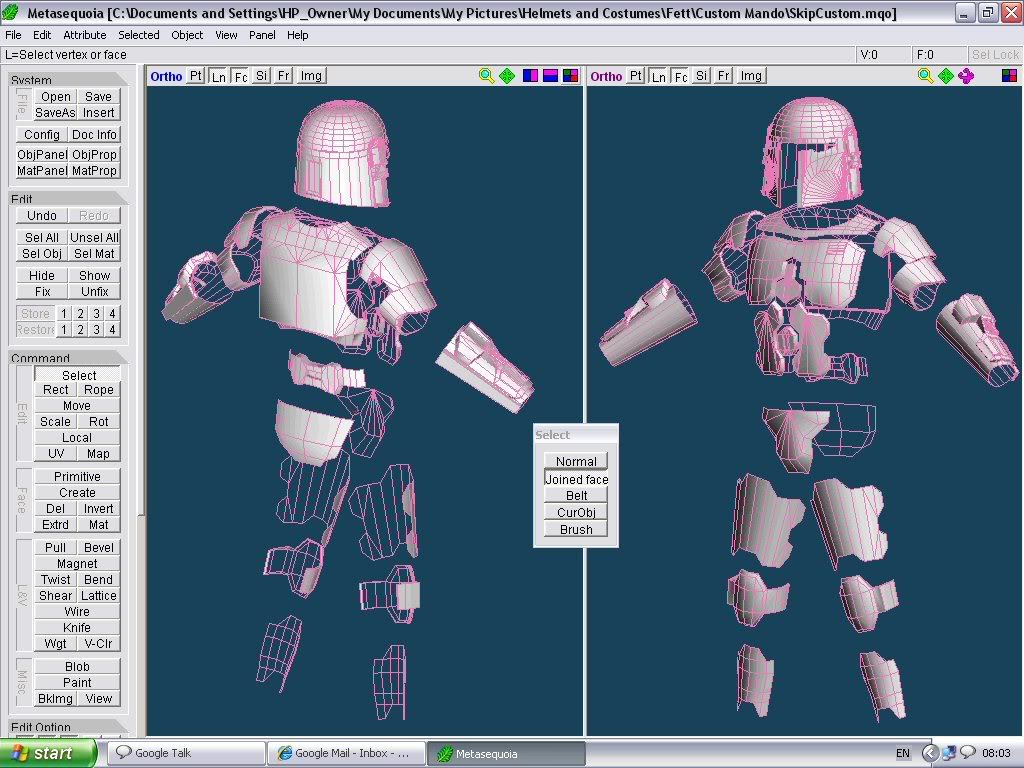1024x768 pixels.
Task: Click the tray expand arrow in the taskbar
Action: coord(930,753)
